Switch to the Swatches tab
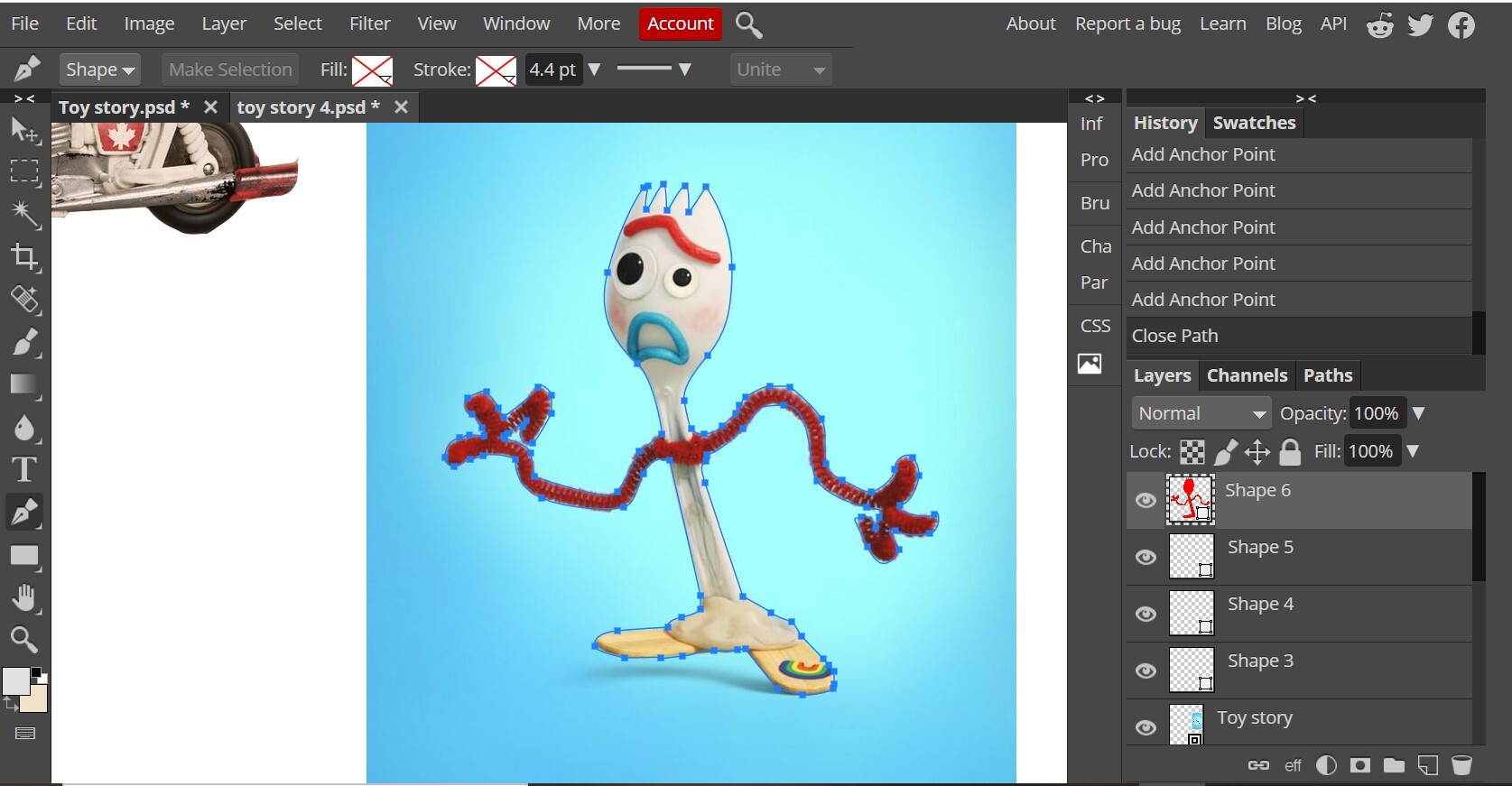This screenshot has width=1512, height=786. 1254,123
